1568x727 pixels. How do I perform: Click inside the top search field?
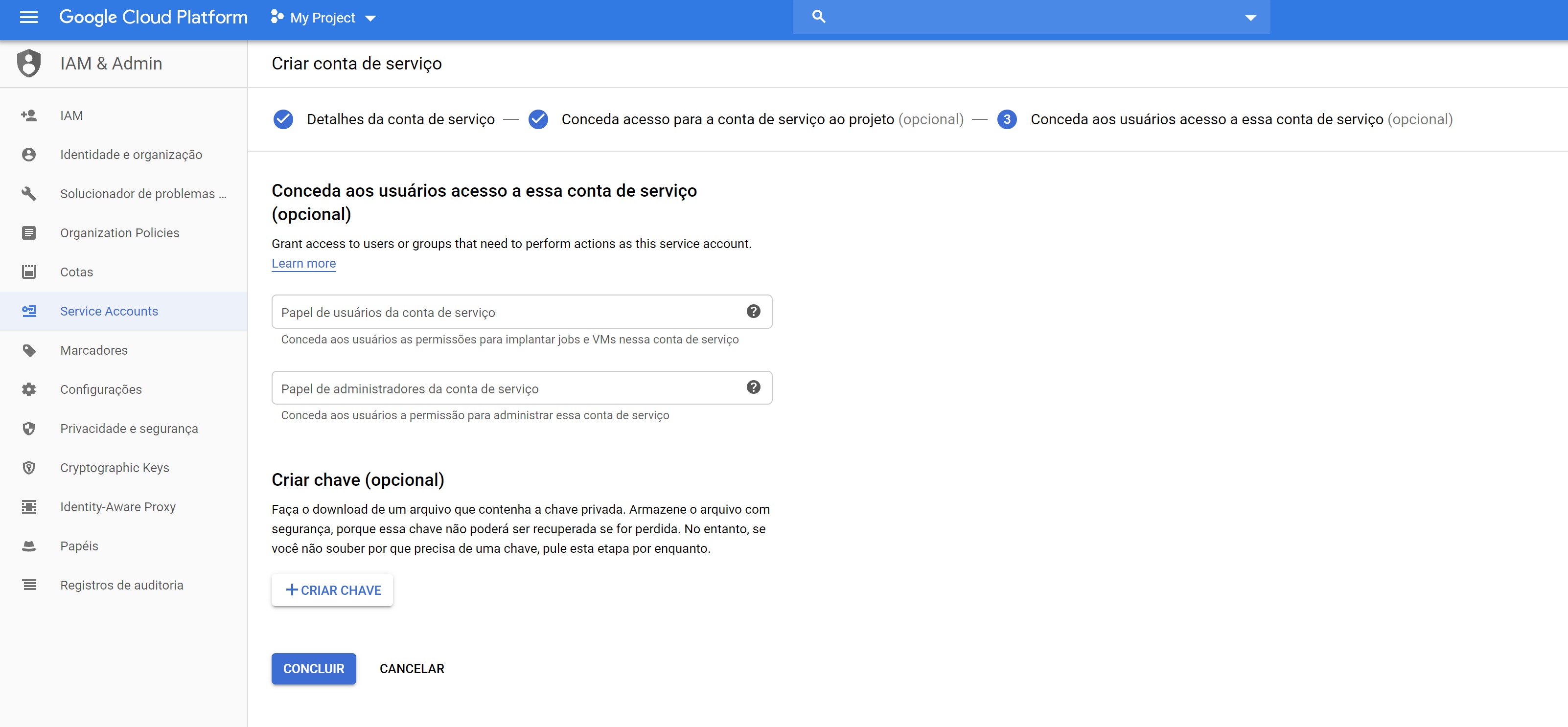coord(1031,17)
